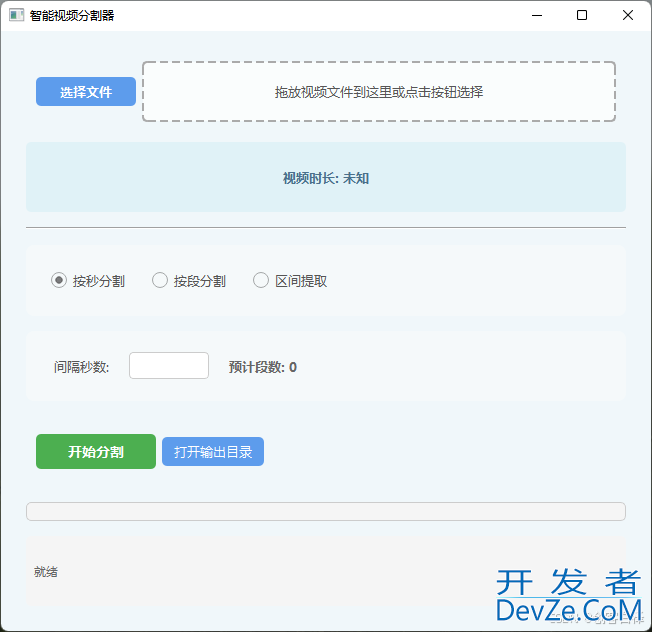Click the dashed video drop zone
The image size is (652, 632).
tap(379, 91)
